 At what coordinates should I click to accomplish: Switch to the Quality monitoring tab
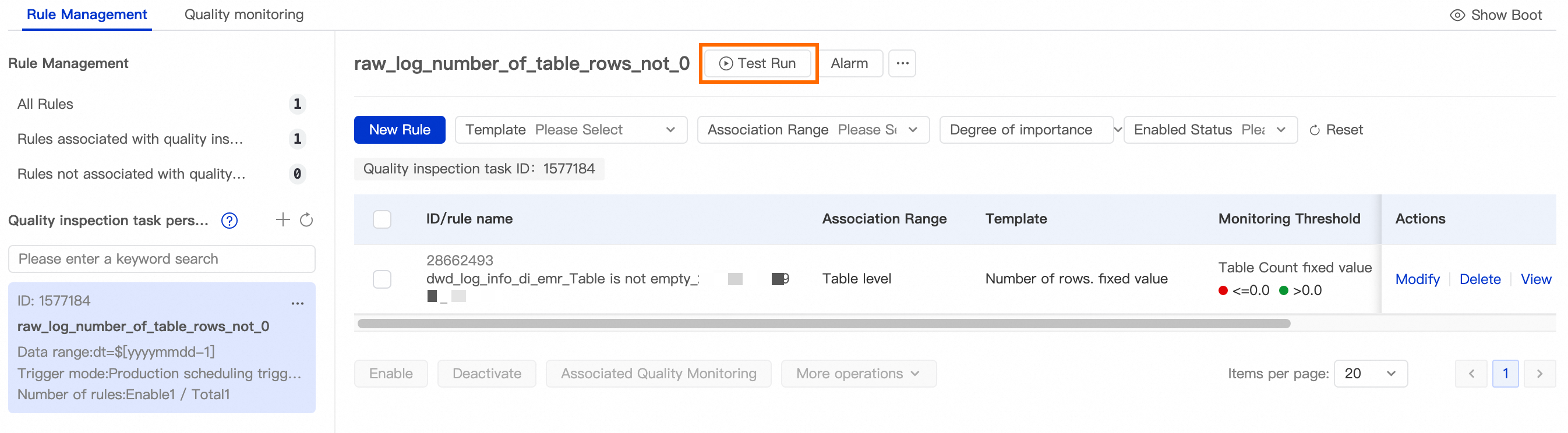click(243, 15)
